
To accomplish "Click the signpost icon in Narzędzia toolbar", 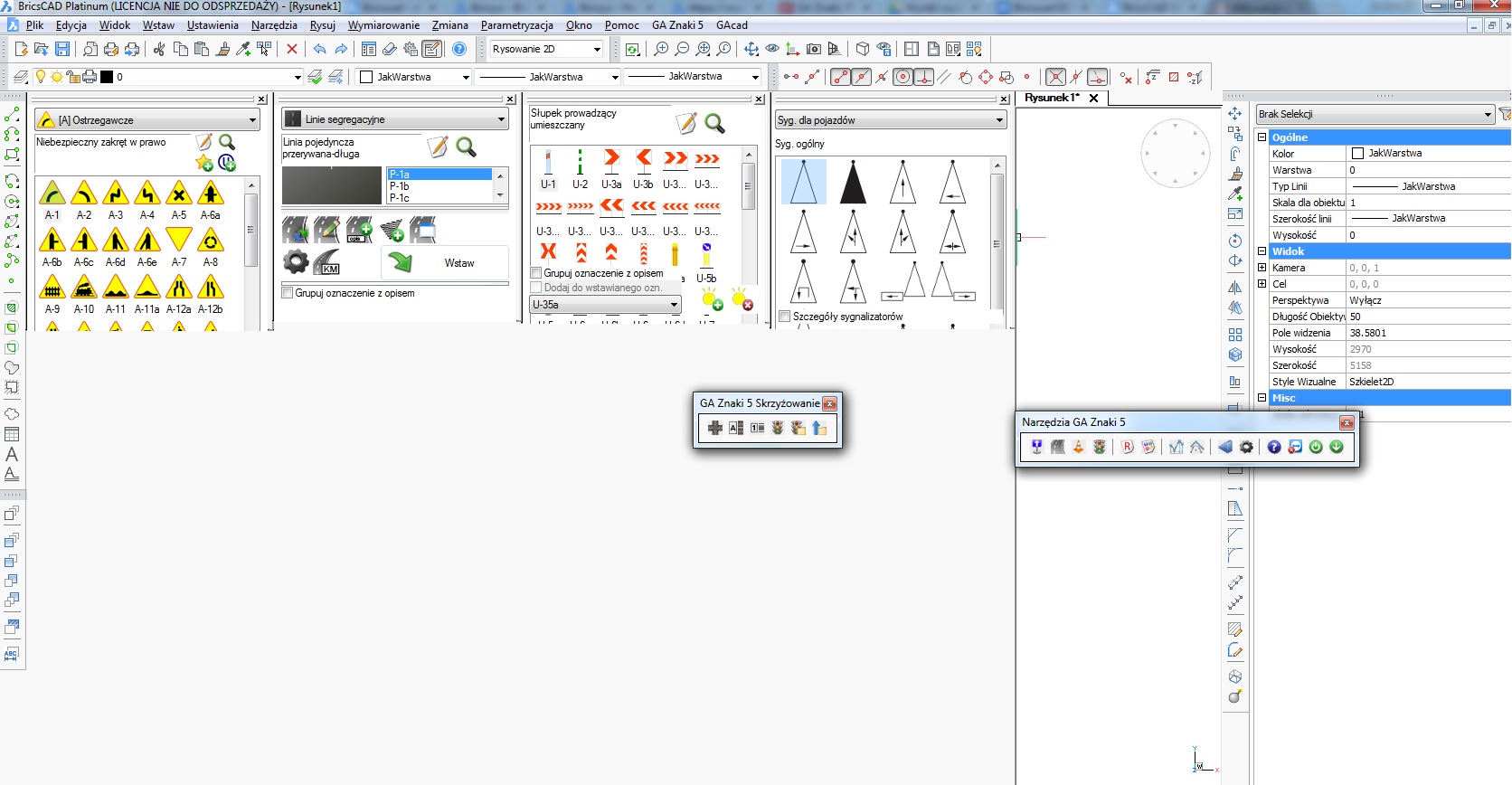I will coord(1036,447).
